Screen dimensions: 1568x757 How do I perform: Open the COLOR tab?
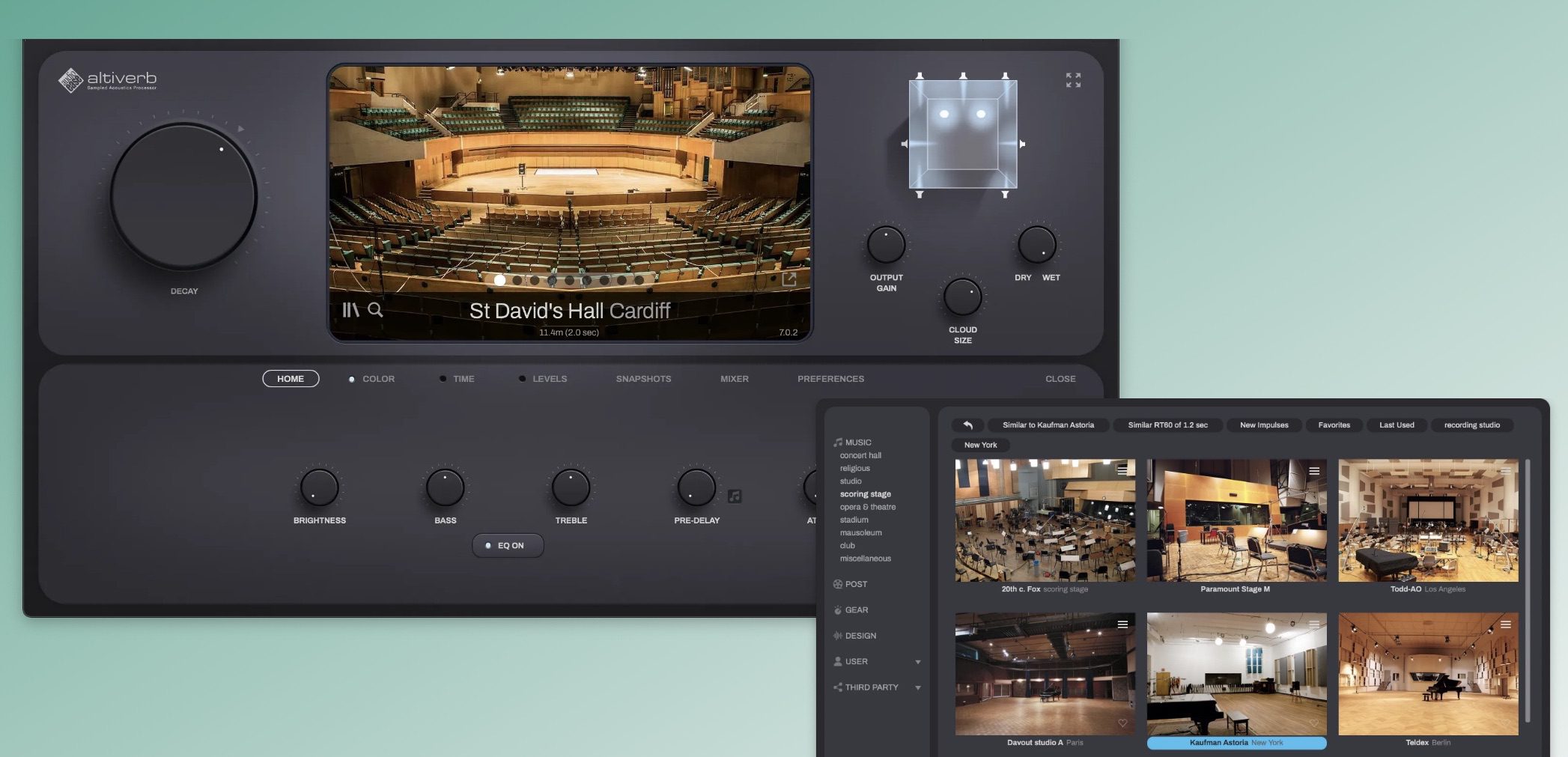point(378,379)
